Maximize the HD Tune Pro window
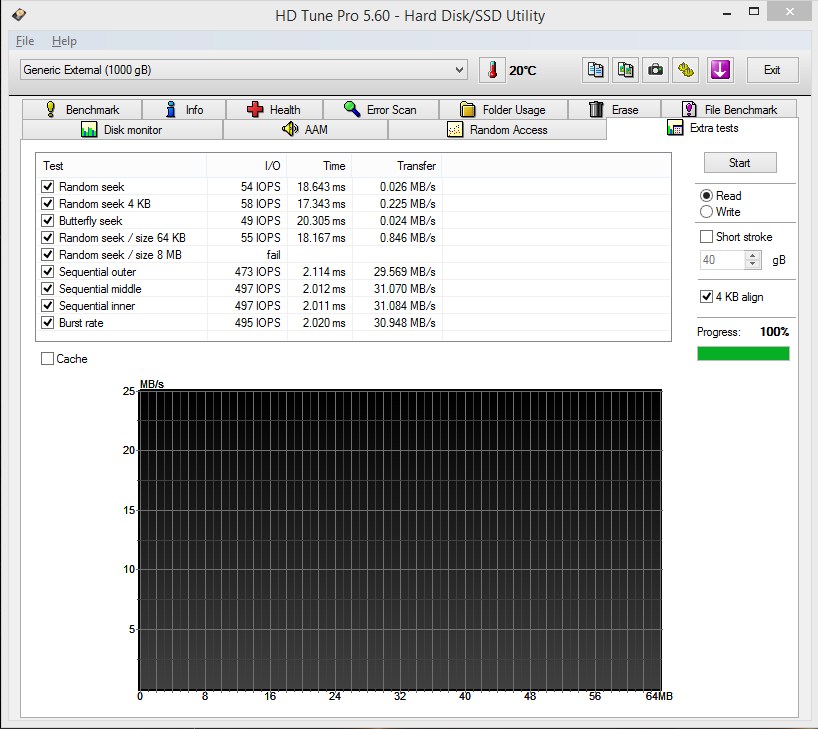 click(754, 11)
